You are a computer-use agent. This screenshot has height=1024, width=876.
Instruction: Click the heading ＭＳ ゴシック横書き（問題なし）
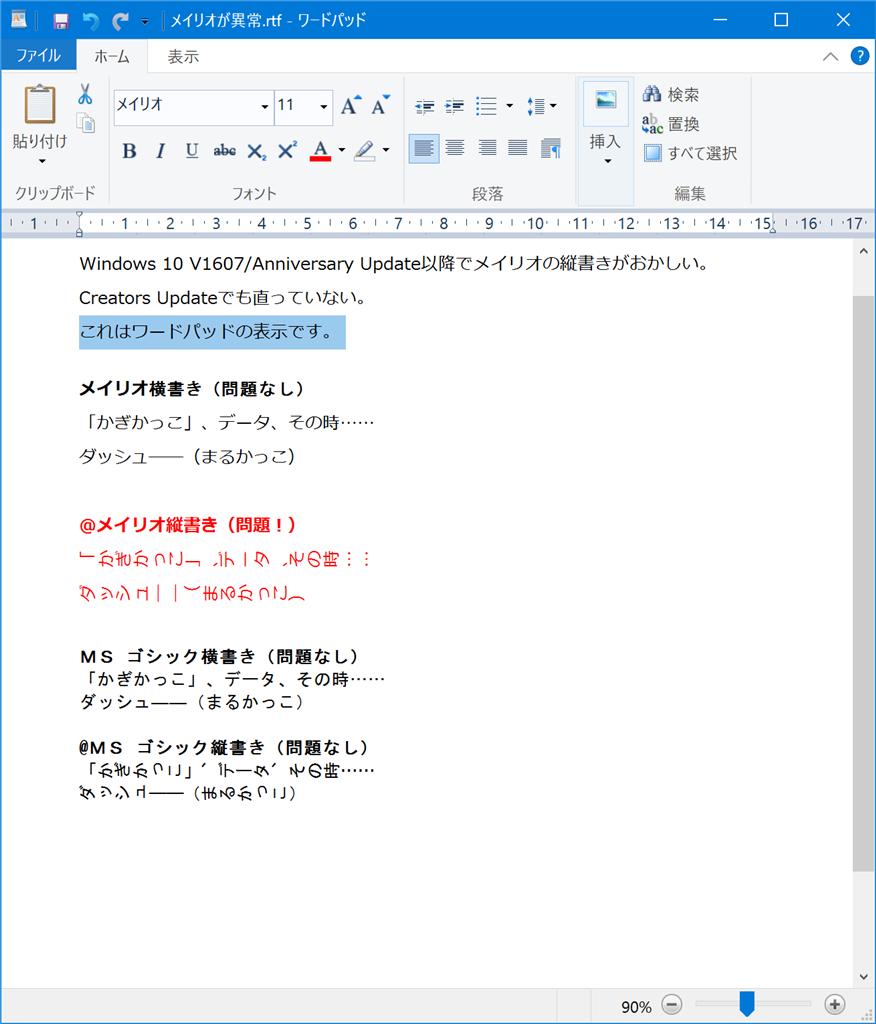tap(219, 656)
